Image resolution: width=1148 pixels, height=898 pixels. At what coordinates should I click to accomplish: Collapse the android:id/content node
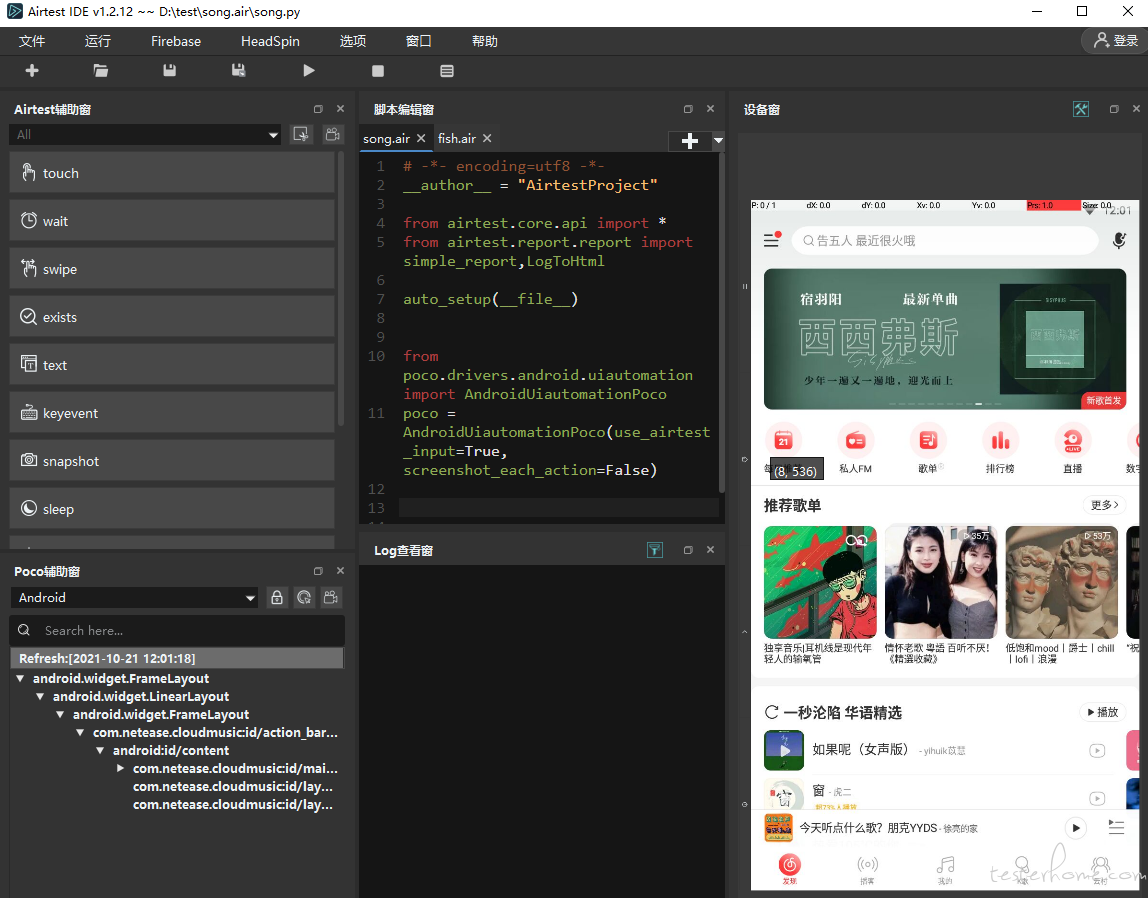pos(100,750)
